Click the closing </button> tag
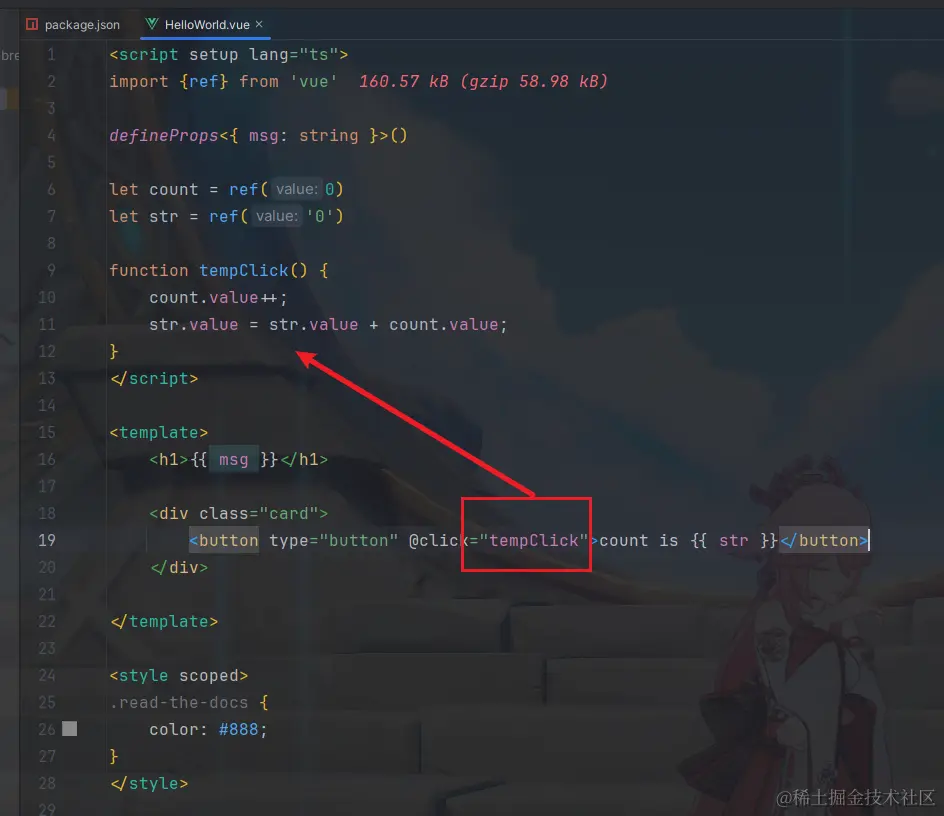The image size is (944, 816). [x=824, y=540]
